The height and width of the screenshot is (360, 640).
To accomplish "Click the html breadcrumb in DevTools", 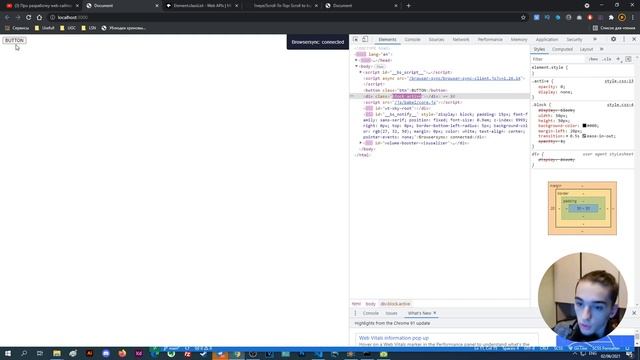I will coord(356,304).
